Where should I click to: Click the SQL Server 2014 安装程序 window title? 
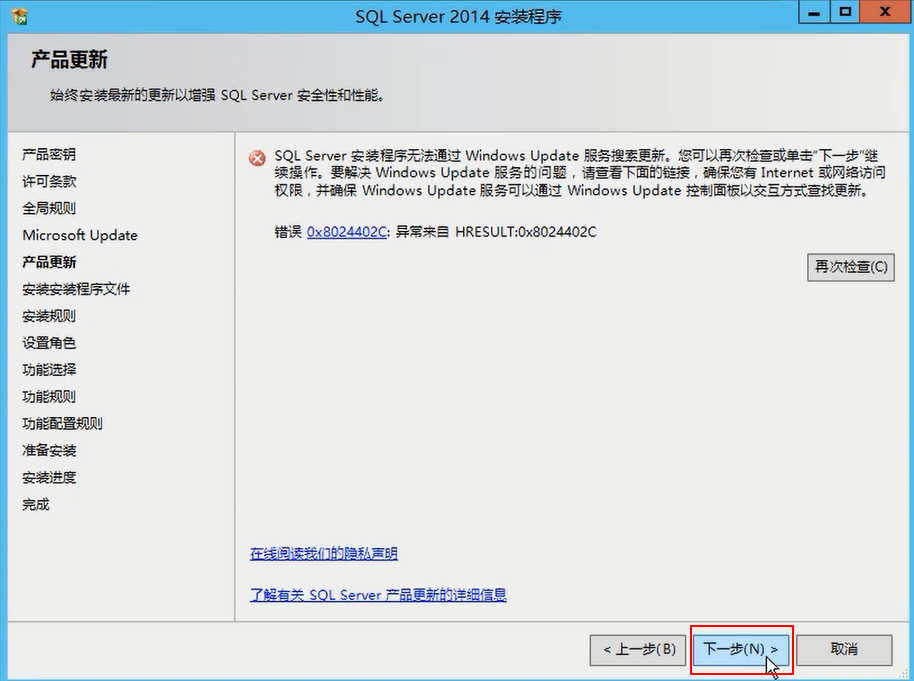click(x=458, y=16)
